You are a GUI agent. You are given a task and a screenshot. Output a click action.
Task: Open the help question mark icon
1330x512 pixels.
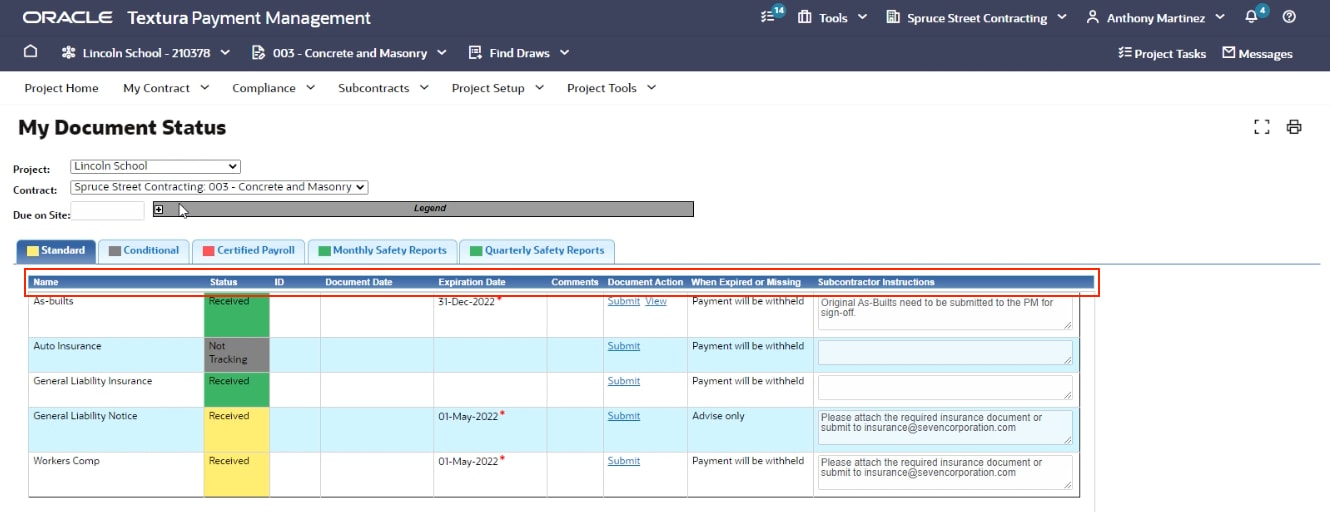1289,17
